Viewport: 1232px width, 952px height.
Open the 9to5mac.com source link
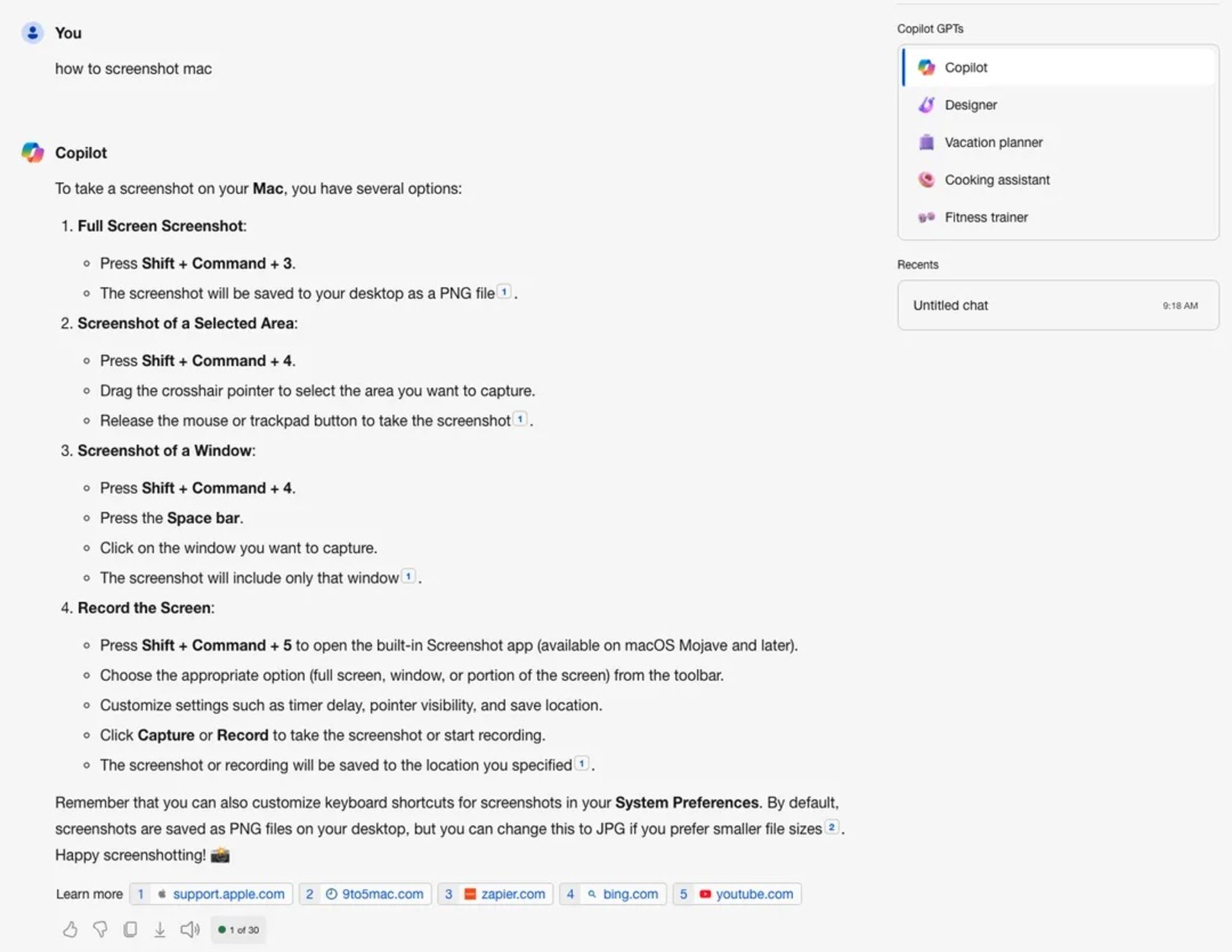(x=364, y=893)
